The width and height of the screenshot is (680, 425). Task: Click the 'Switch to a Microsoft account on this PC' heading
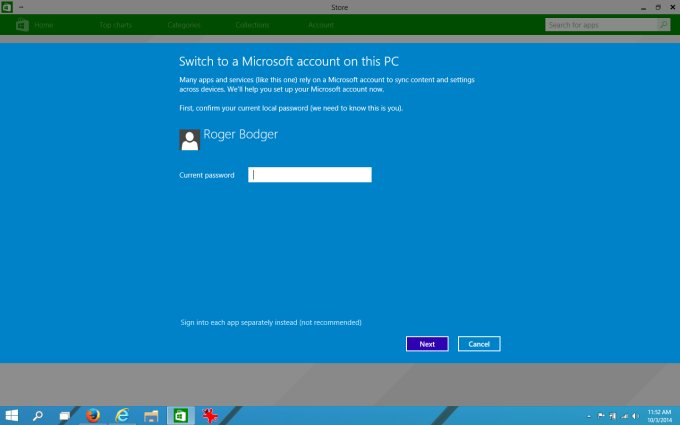(289, 61)
